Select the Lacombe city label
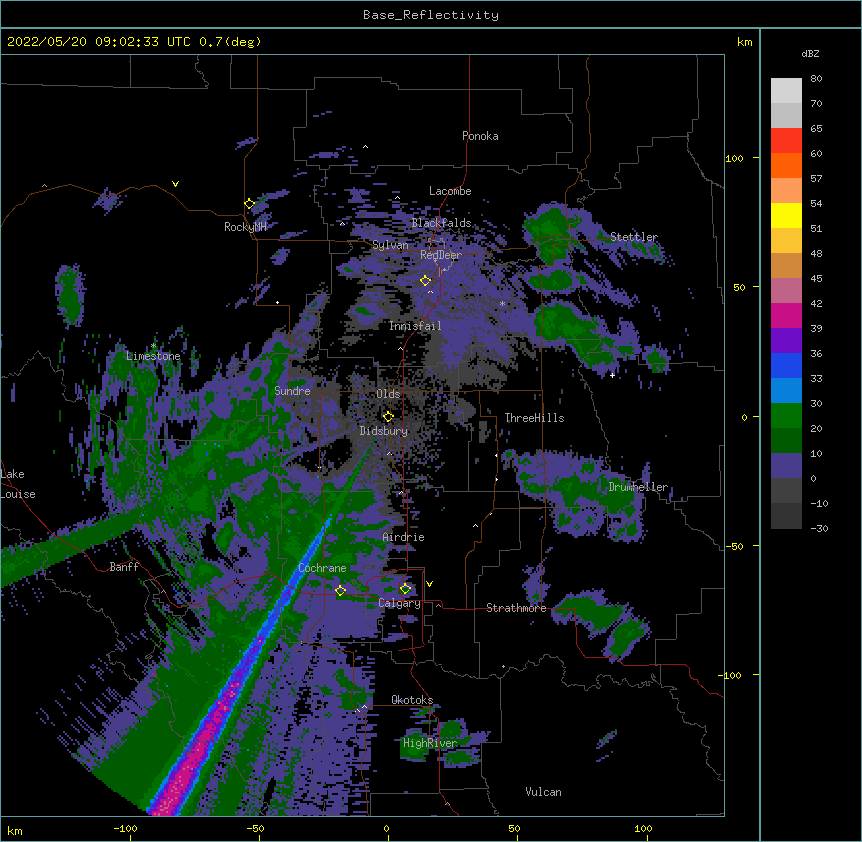Image resolution: width=862 pixels, height=842 pixels. tap(450, 191)
